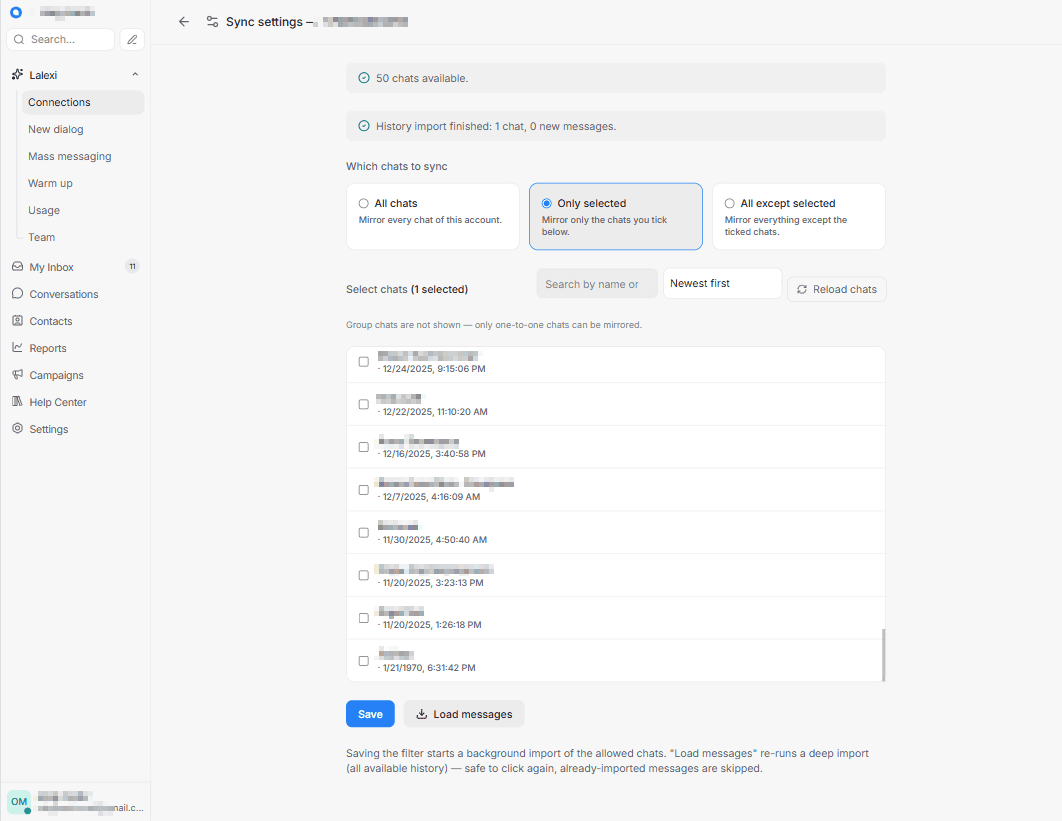Viewport: 1062px width, 821px height.
Task: Collapse the Lalexi section chevron
Action: [x=135, y=75]
